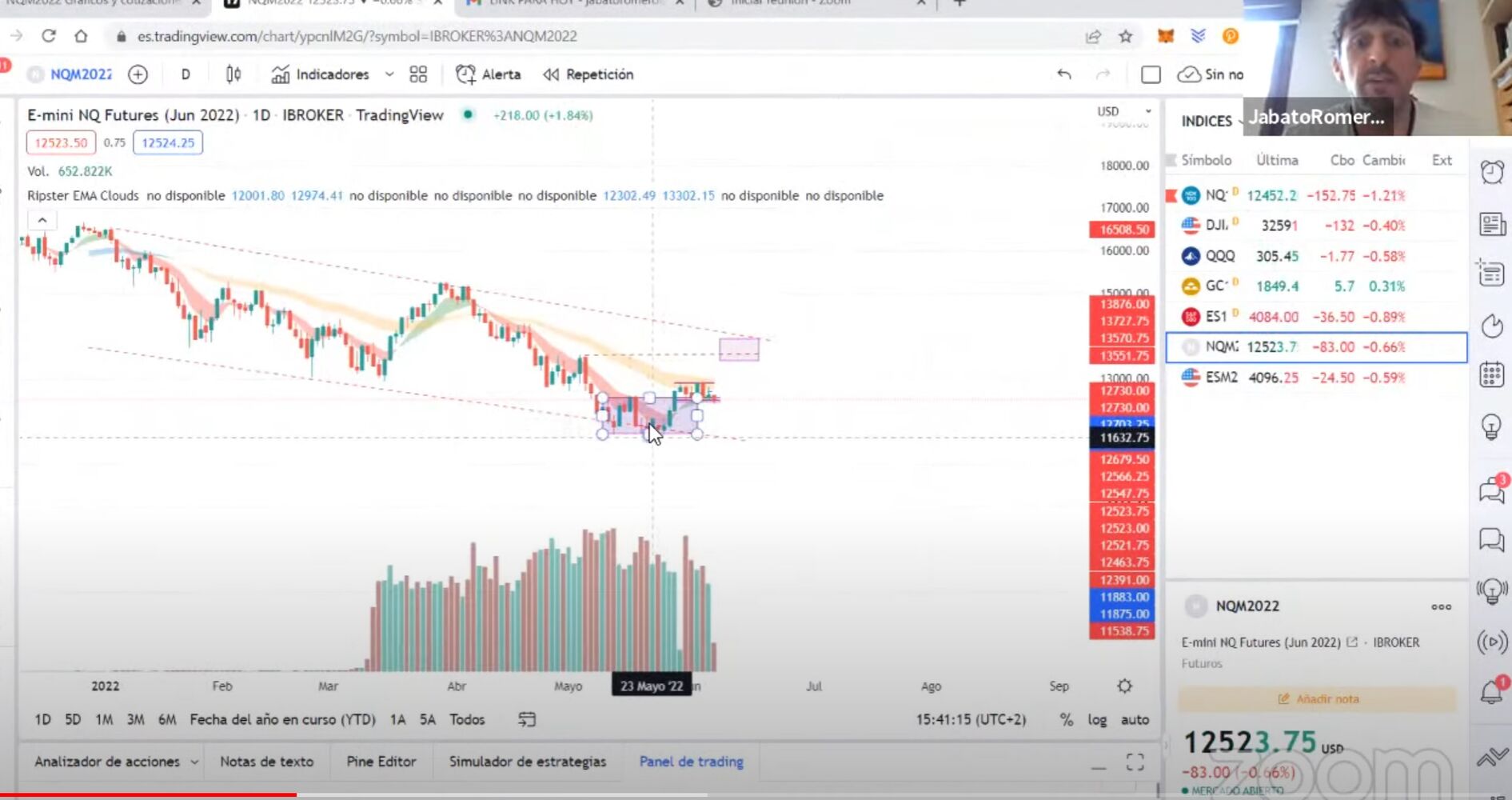1512x800 pixels.
Task: Open the MetaMask fox extension
Action: point(1166,36)
